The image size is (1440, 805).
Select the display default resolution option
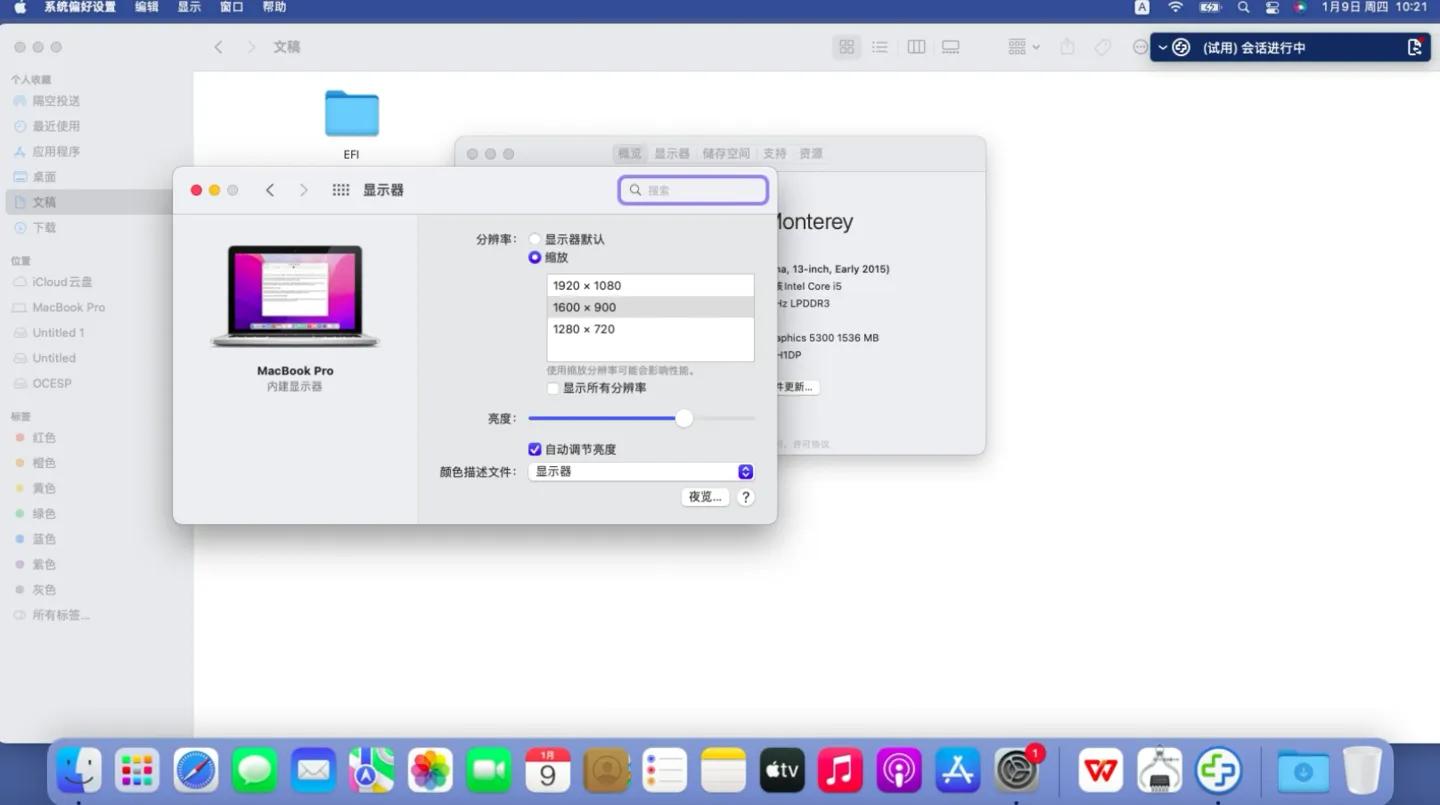535,240
